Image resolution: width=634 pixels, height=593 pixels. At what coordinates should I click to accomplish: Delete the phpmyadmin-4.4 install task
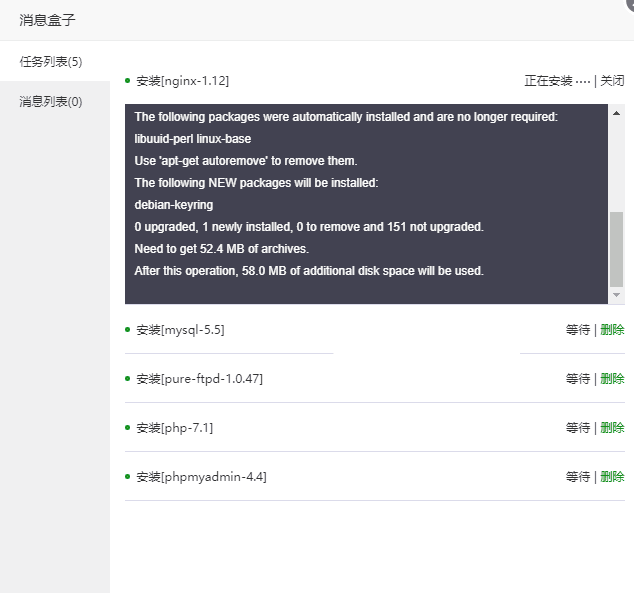tap(612, 477)
